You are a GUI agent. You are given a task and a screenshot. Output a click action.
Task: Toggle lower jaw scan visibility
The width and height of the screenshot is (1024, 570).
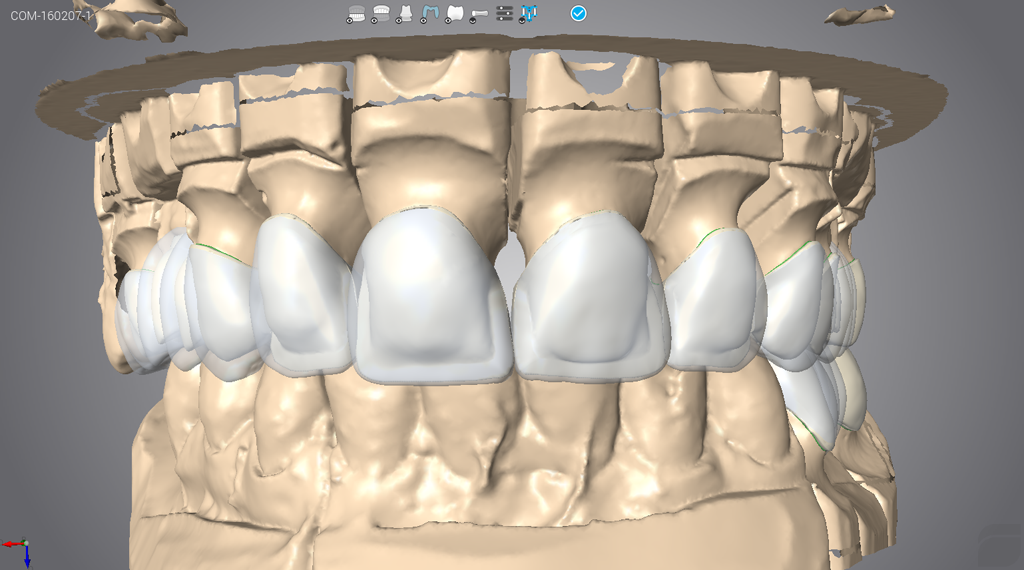click(x=356, y=14)
